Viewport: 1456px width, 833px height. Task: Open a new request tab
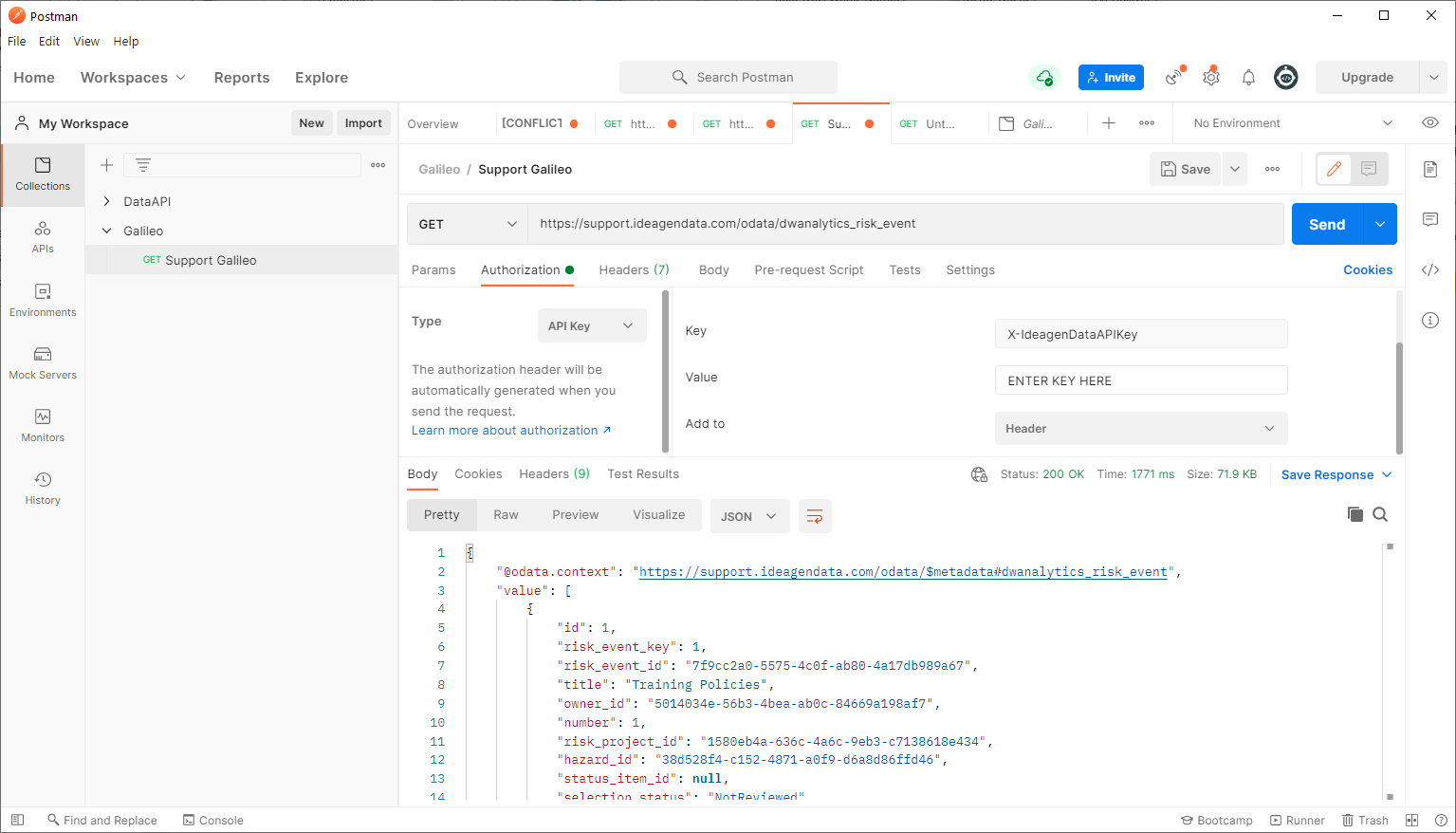tap(1109, 123)
